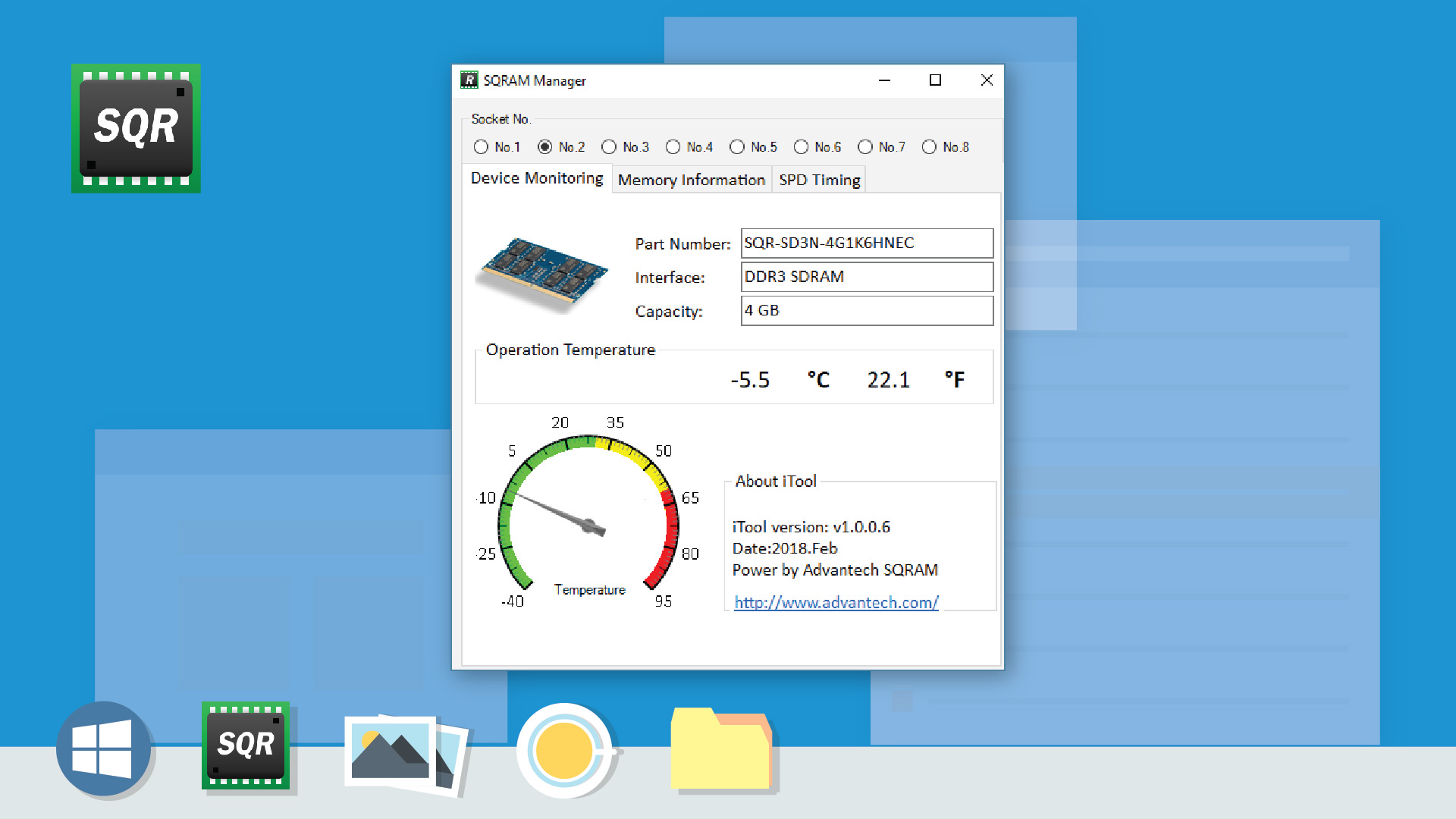The image size is (1456, 819).
Task: Open the large SQR desktop icon
Action: pyautogui.click(x=136, y=128)
